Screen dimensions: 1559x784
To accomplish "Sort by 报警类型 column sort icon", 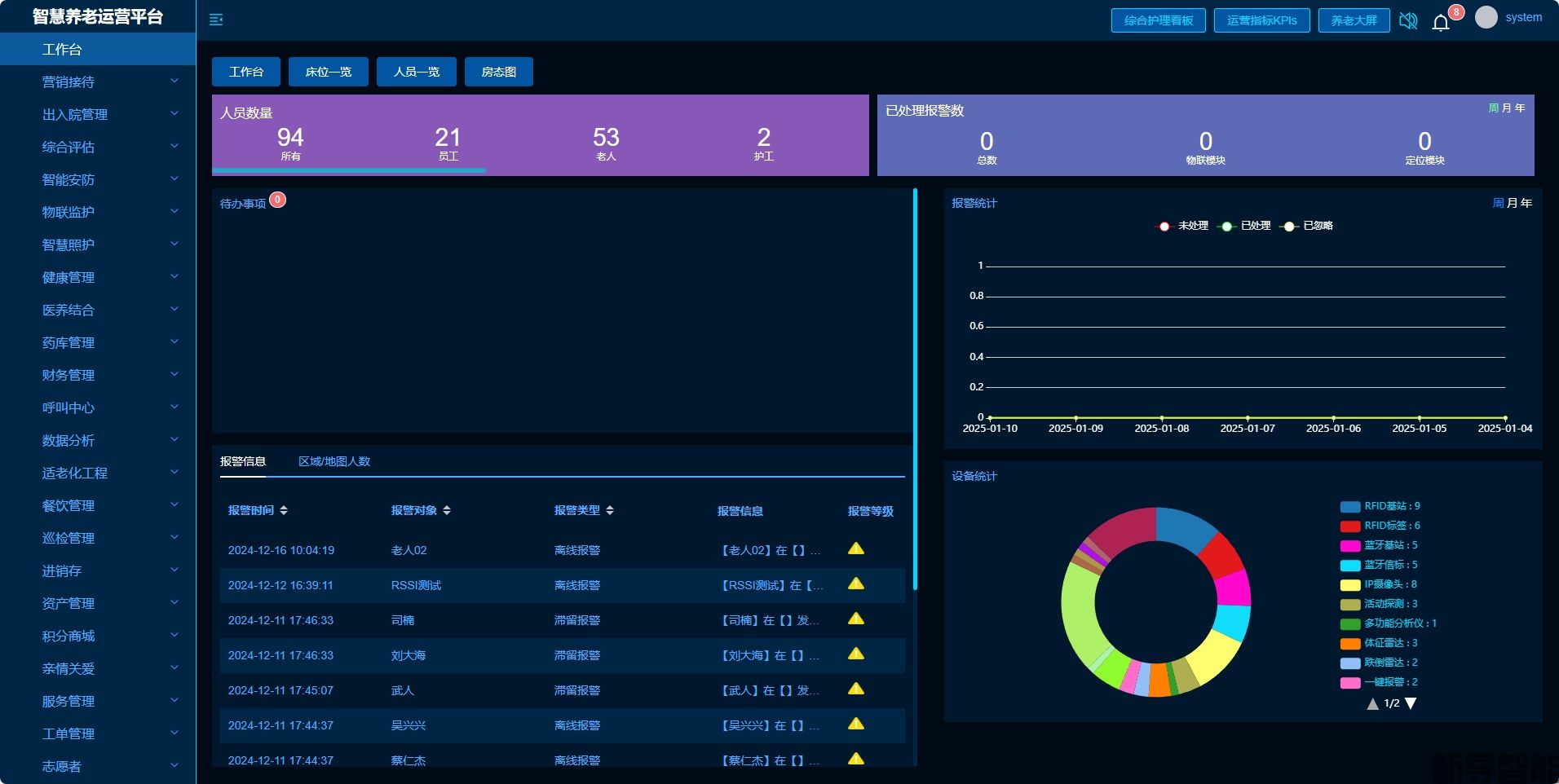I will [610, 510].
